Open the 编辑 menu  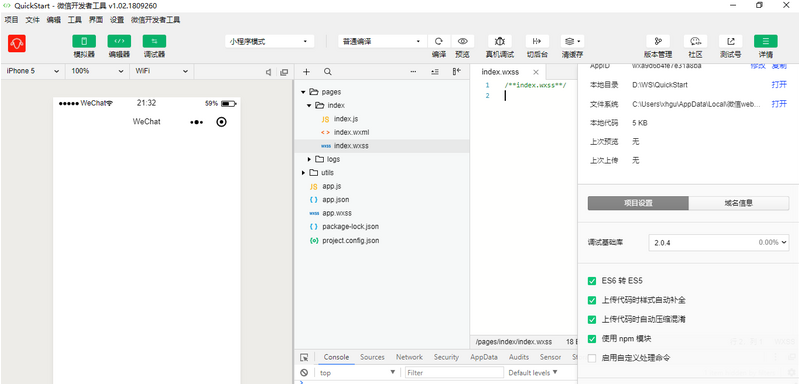click(54, 20)
